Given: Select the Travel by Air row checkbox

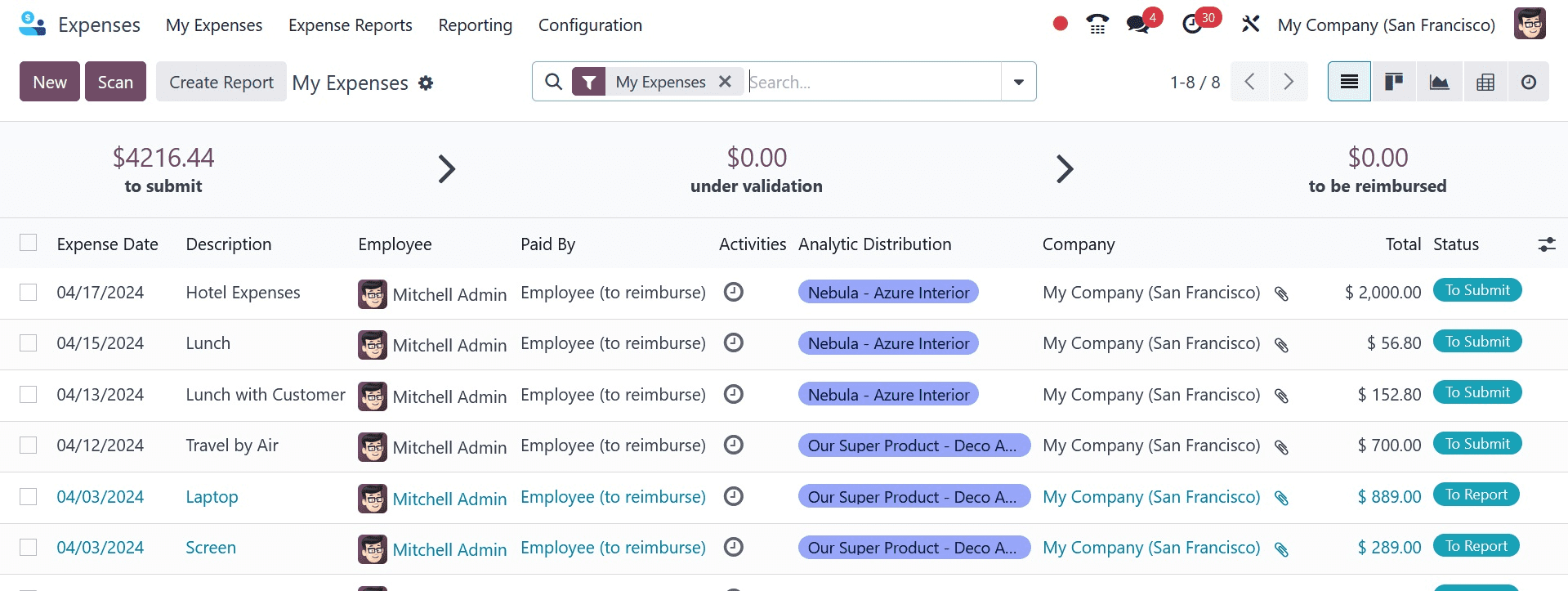Looking at the screenshot, I should (29, 445).
